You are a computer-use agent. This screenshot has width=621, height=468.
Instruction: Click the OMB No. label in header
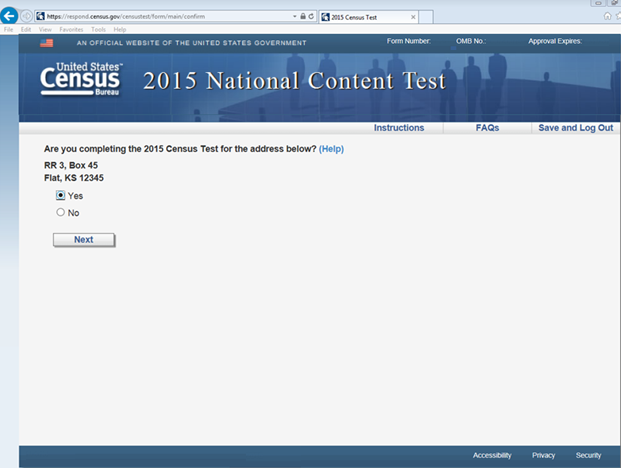click(x=471, y=41)
